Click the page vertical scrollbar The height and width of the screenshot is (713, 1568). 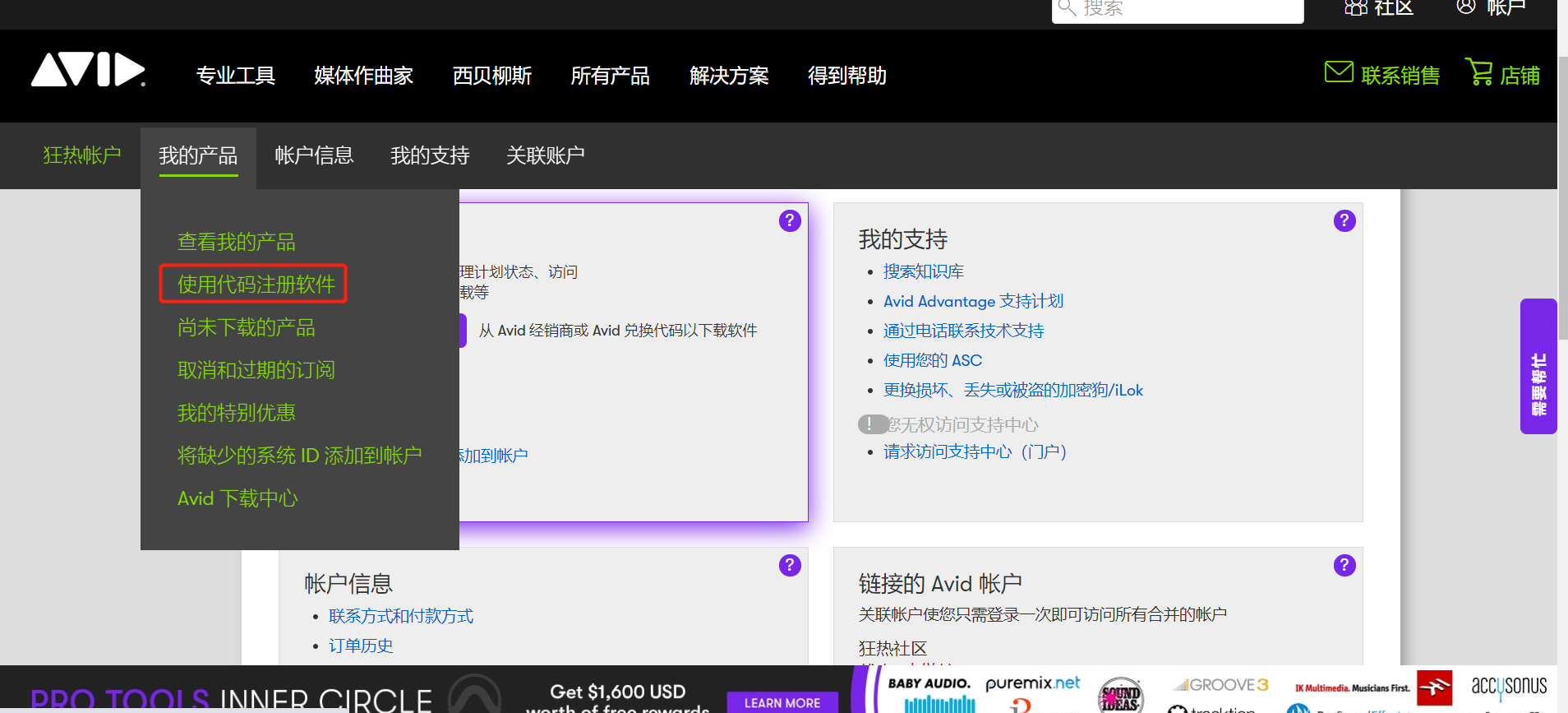pyautogui.click(x=1562, y=197)
